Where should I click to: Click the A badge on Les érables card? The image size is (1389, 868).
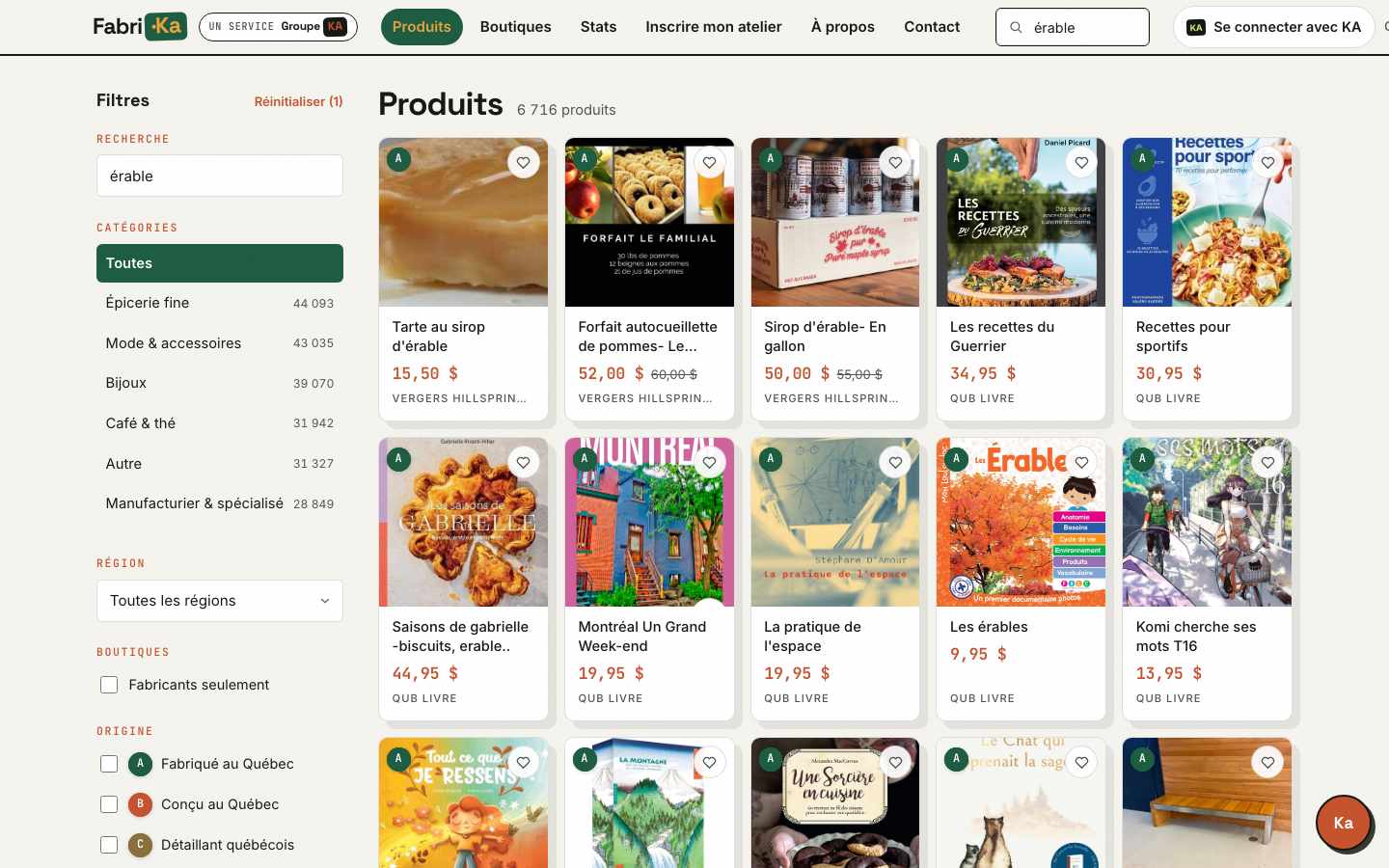(956, 459)
